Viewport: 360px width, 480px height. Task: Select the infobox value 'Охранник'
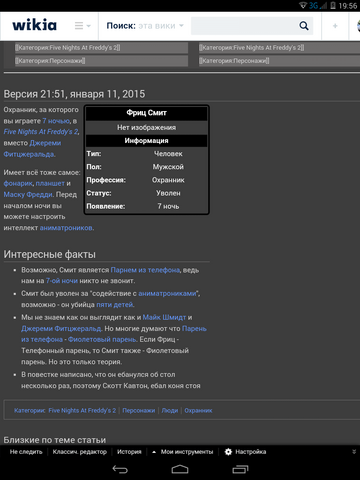coord(168,180)
